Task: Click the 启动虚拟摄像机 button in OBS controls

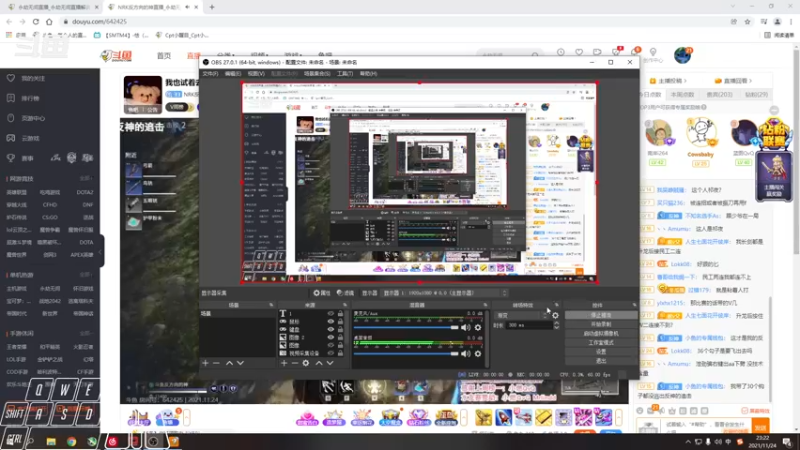Action: [601, 334]
